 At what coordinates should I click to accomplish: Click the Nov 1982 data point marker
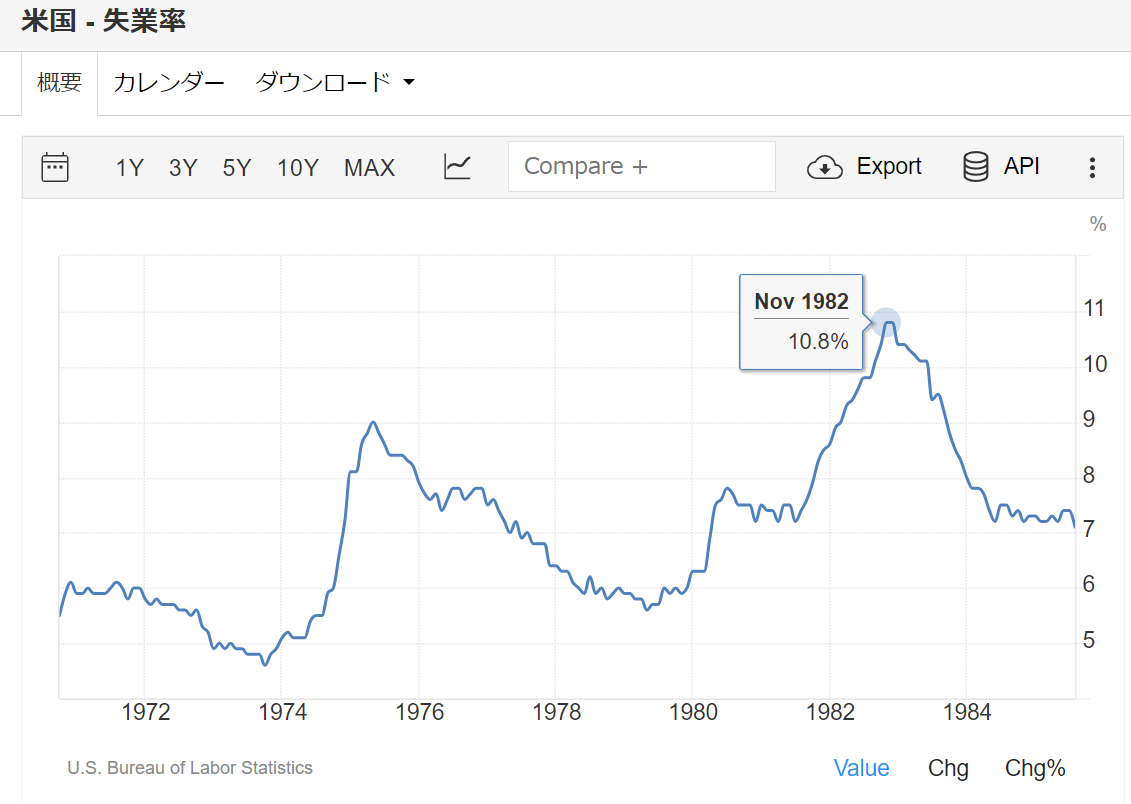point(886,322)
